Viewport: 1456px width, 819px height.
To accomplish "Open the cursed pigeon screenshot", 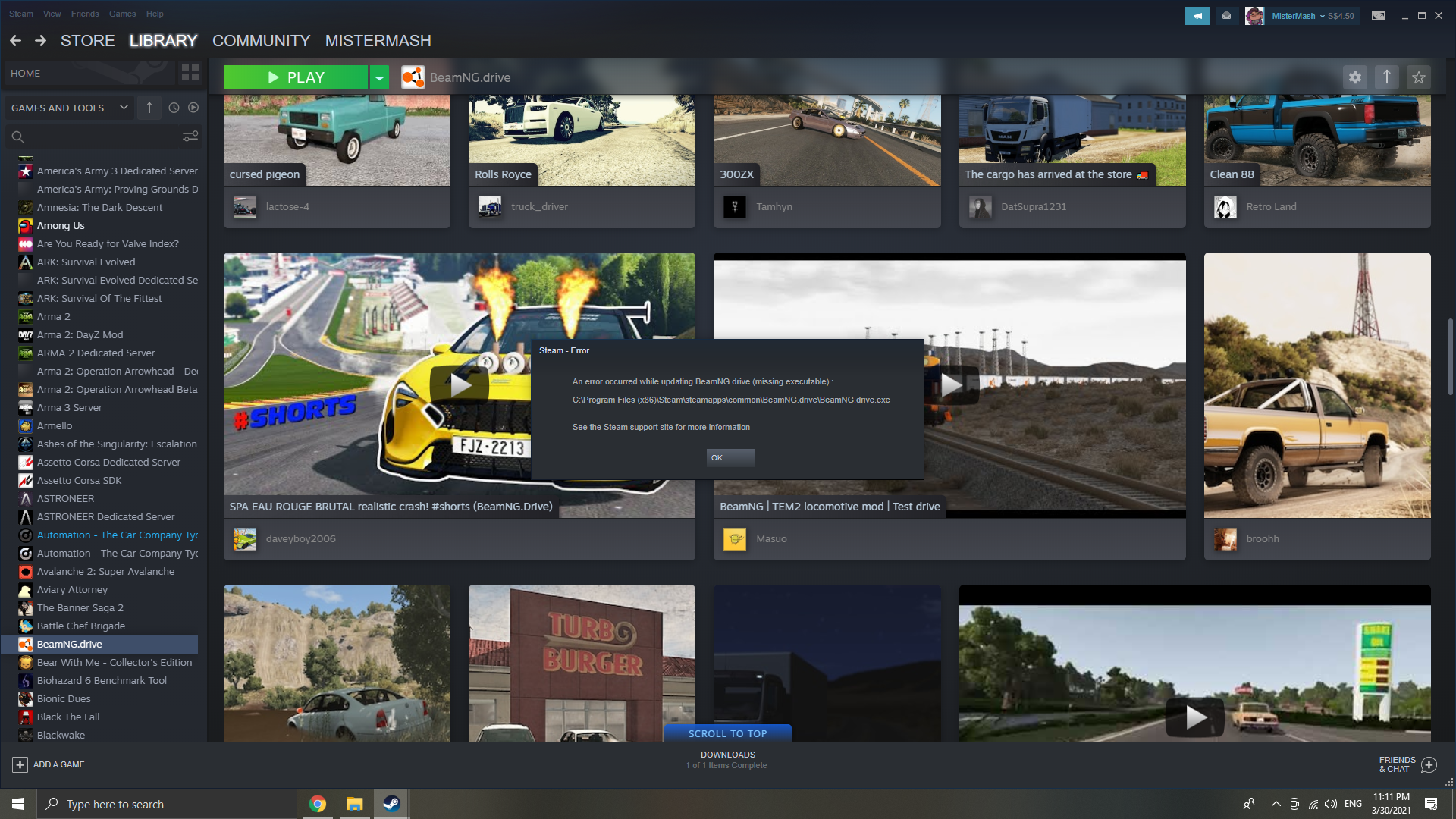I will pos(337,140).
